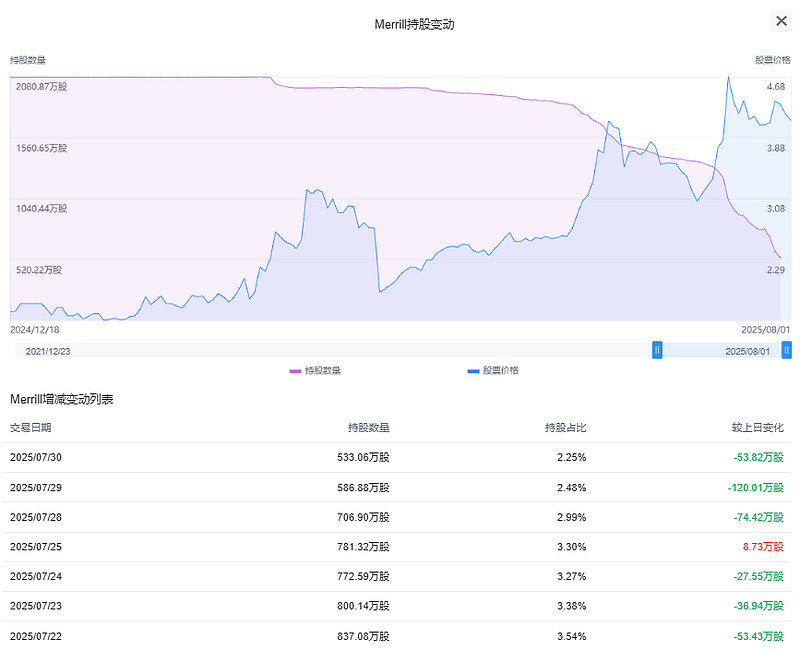Click the 3.38% holding ratio

[x=571, y=606]
